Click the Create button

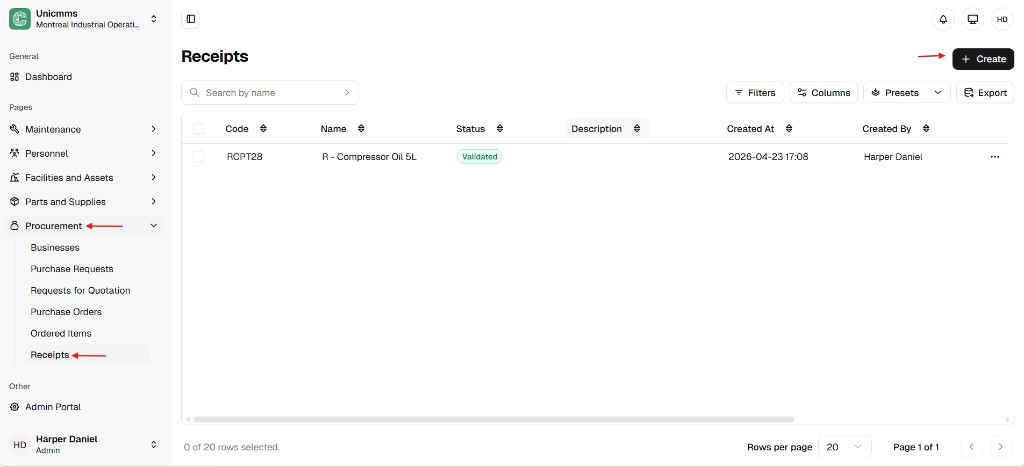coord(983,59)
